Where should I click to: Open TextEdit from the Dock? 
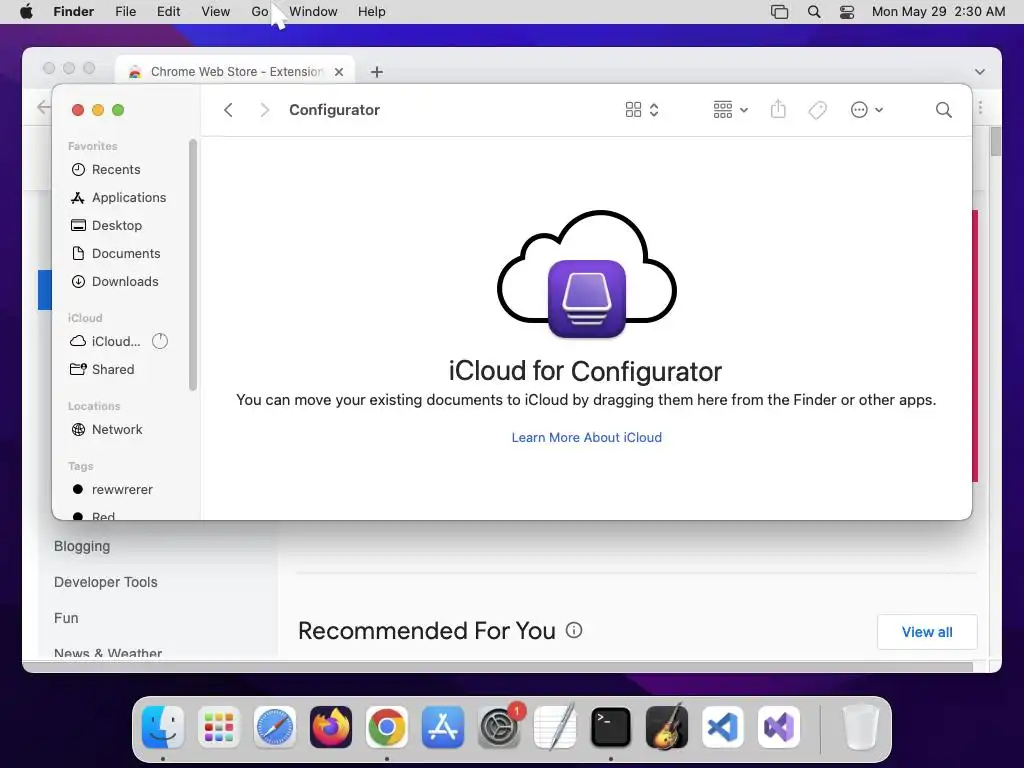[555, 727]
